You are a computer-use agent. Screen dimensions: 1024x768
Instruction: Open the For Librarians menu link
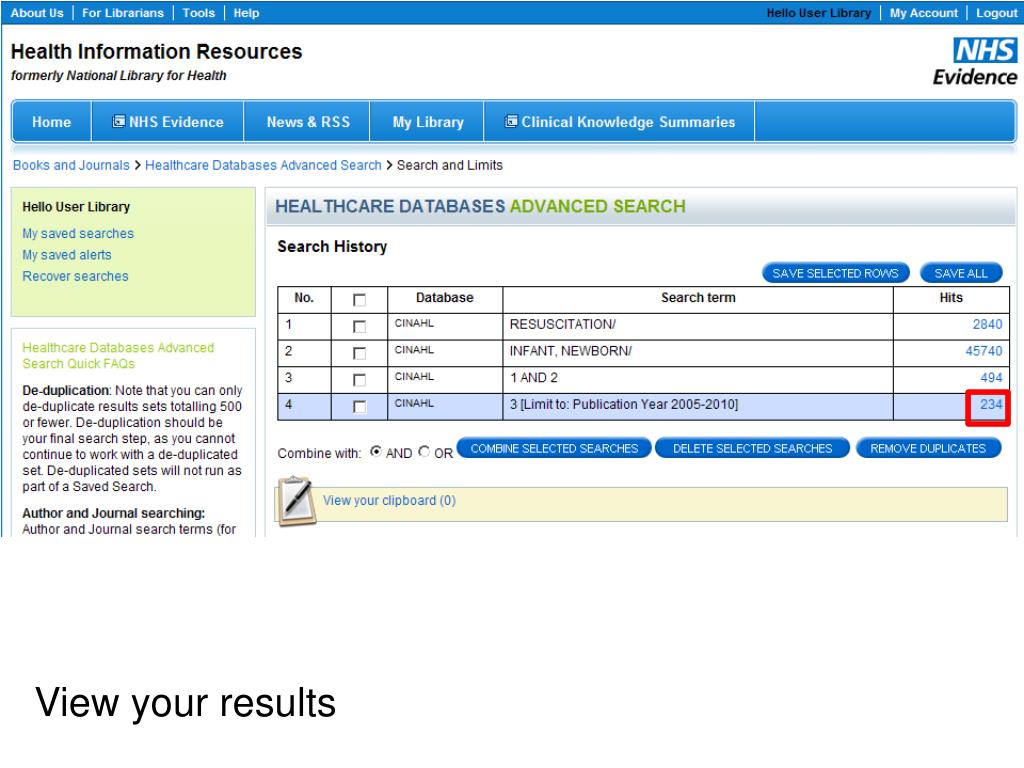coord(123,13)
